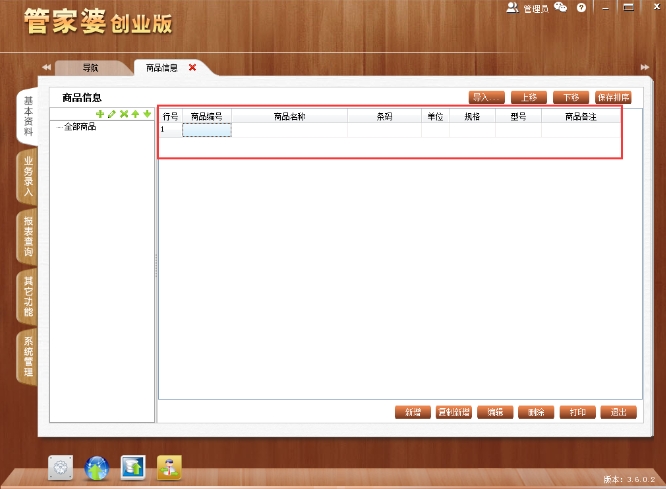
Task: Click the 上移 button
Action: click(529, 97)
